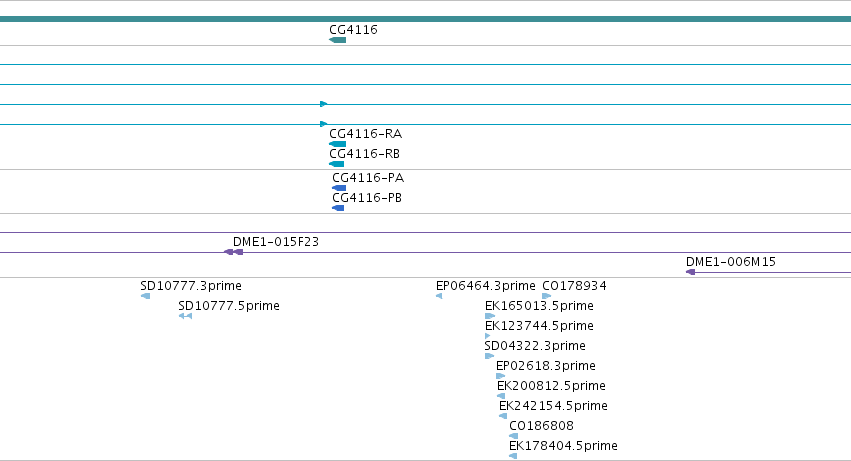
Task: Select the EK242154.5prime arrow glyph
Action: click(503, 416)
